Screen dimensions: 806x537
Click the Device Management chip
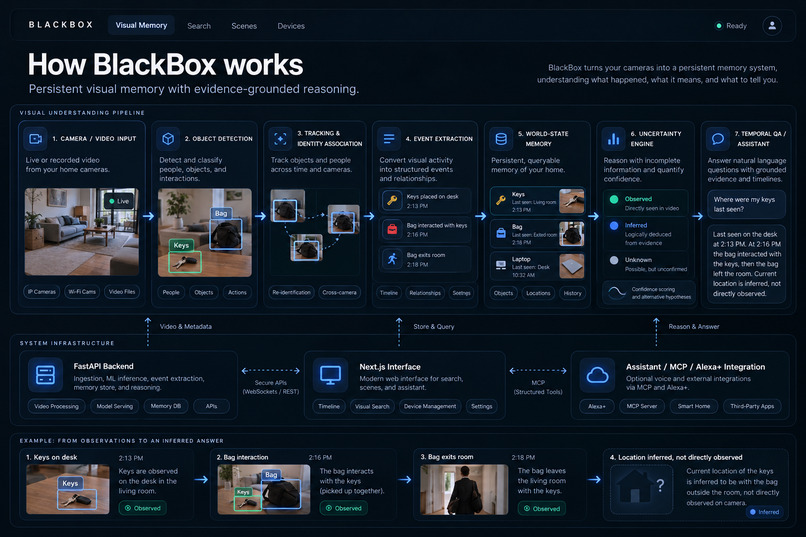430,406
